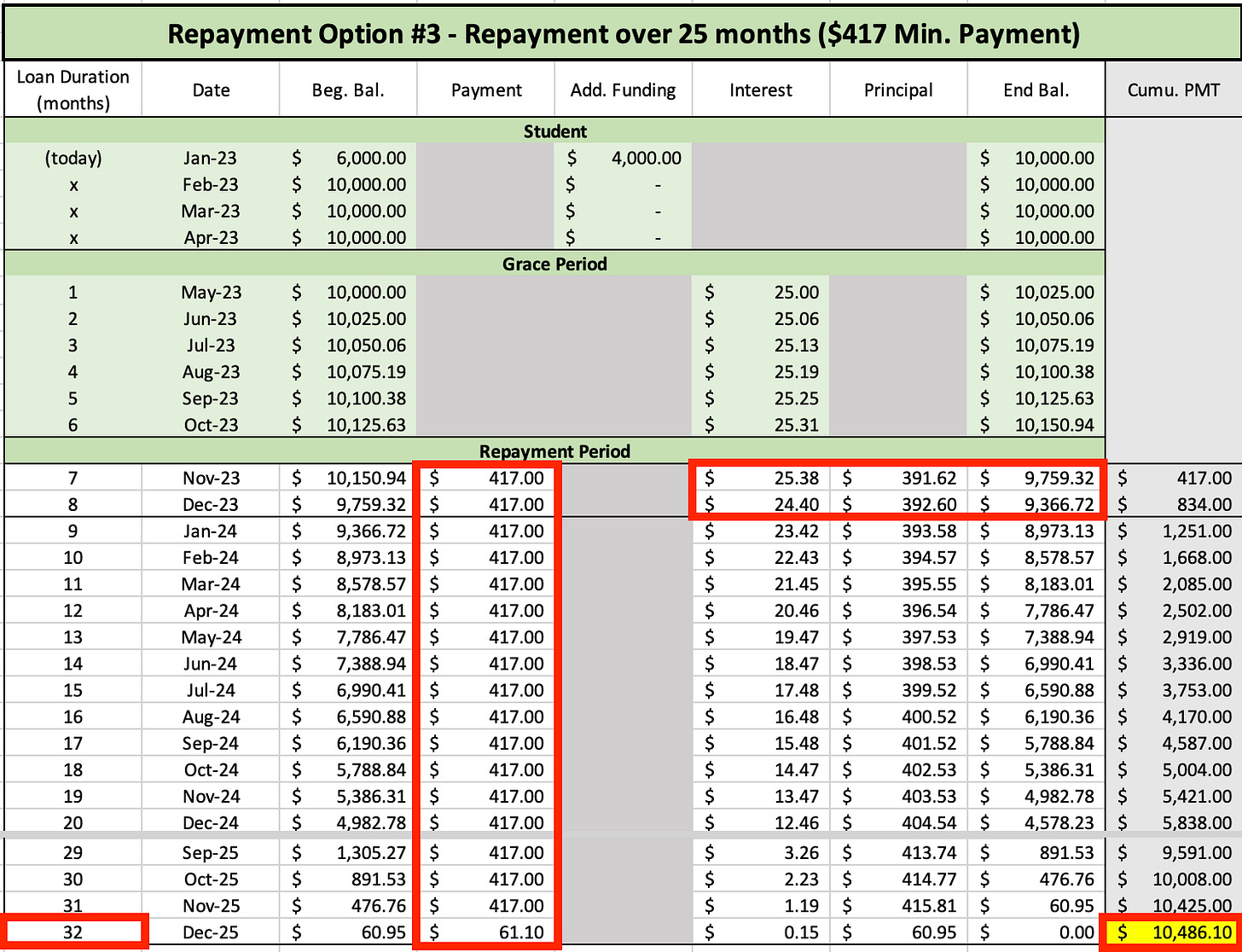Select the Apr-23 date cell

[x=211, y=237]
